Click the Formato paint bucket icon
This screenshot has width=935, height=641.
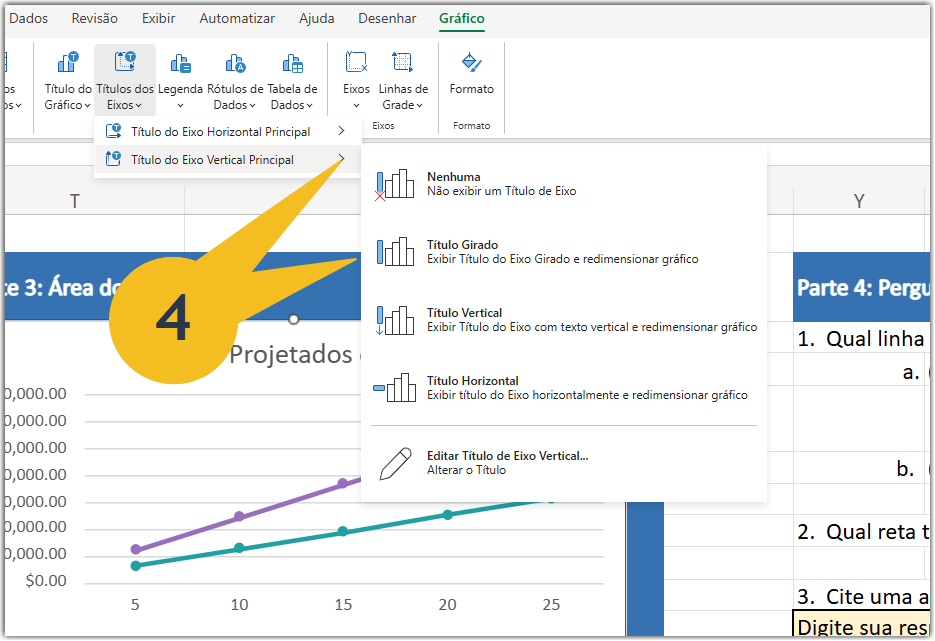tap(471, 62)
